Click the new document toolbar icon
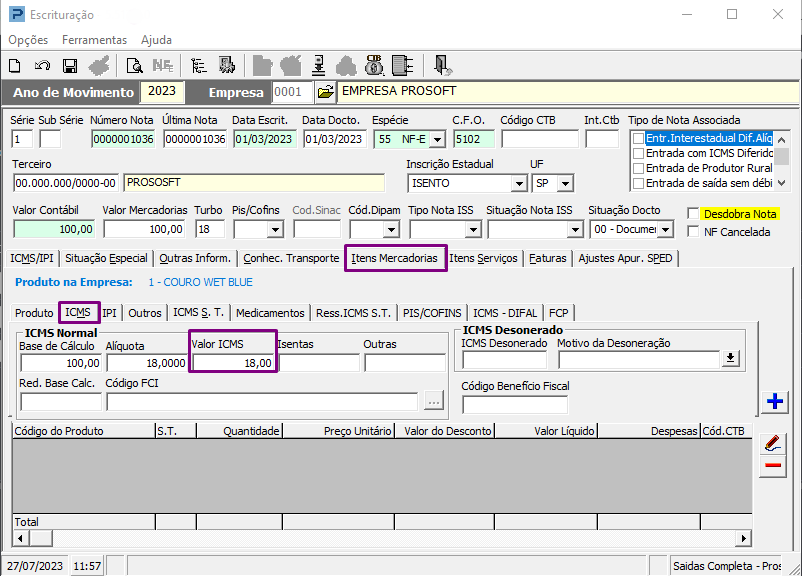This screenshot has width=802, height=576. (x=15, y=66)
